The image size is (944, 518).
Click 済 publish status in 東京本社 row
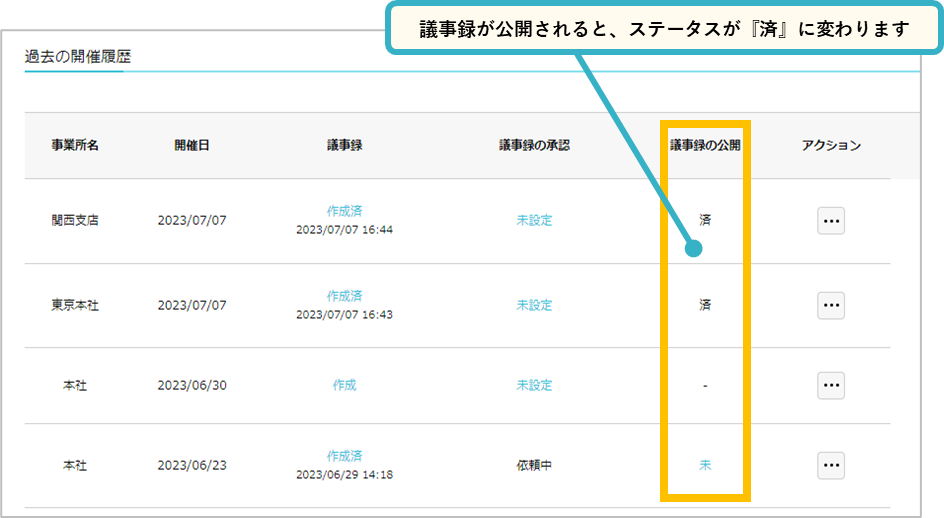pyautogui.click(x=705, y=305)
